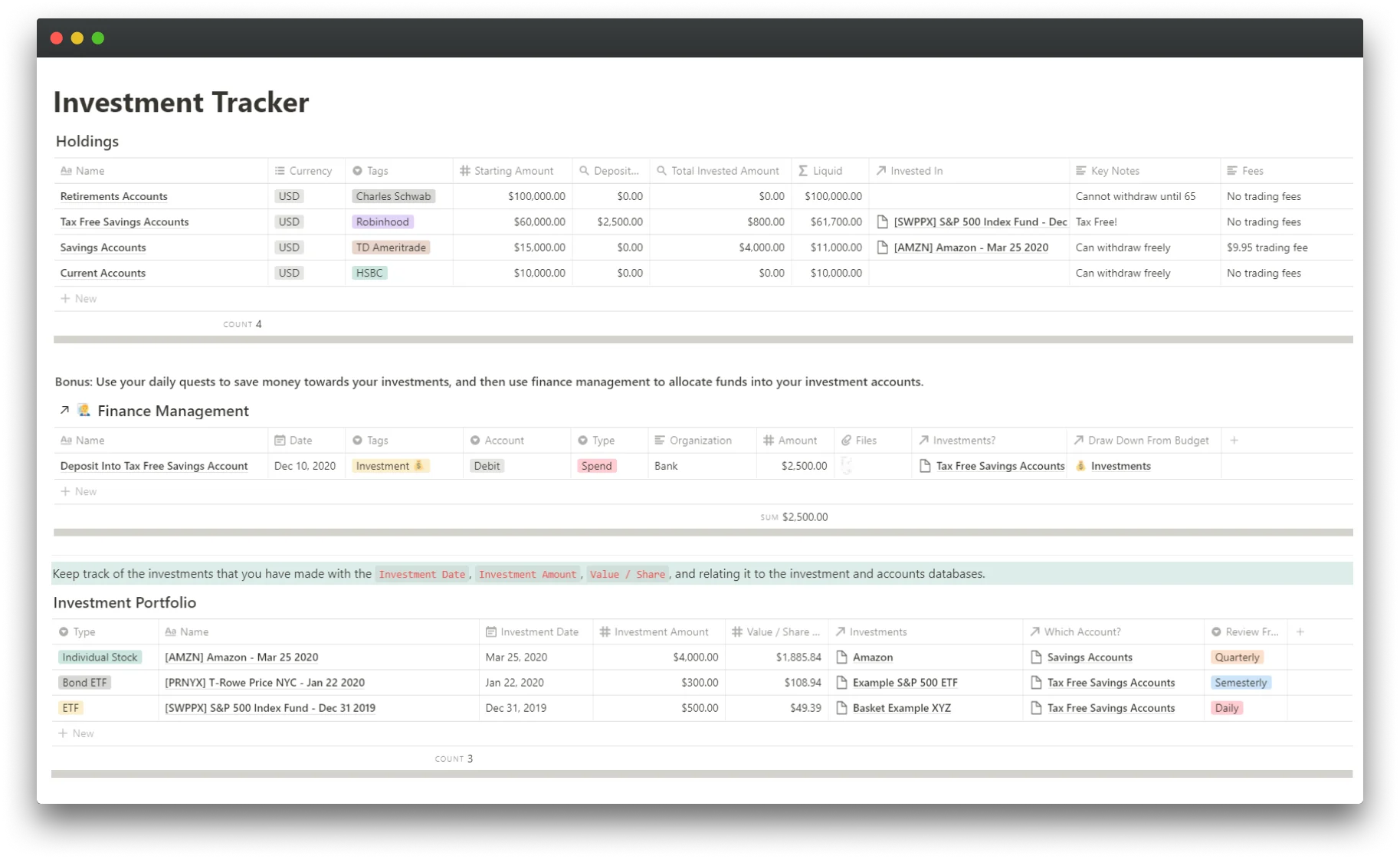Open page icon beside Basket Example XYZ
Screen dimensions: 1400x859
[841, 708]
